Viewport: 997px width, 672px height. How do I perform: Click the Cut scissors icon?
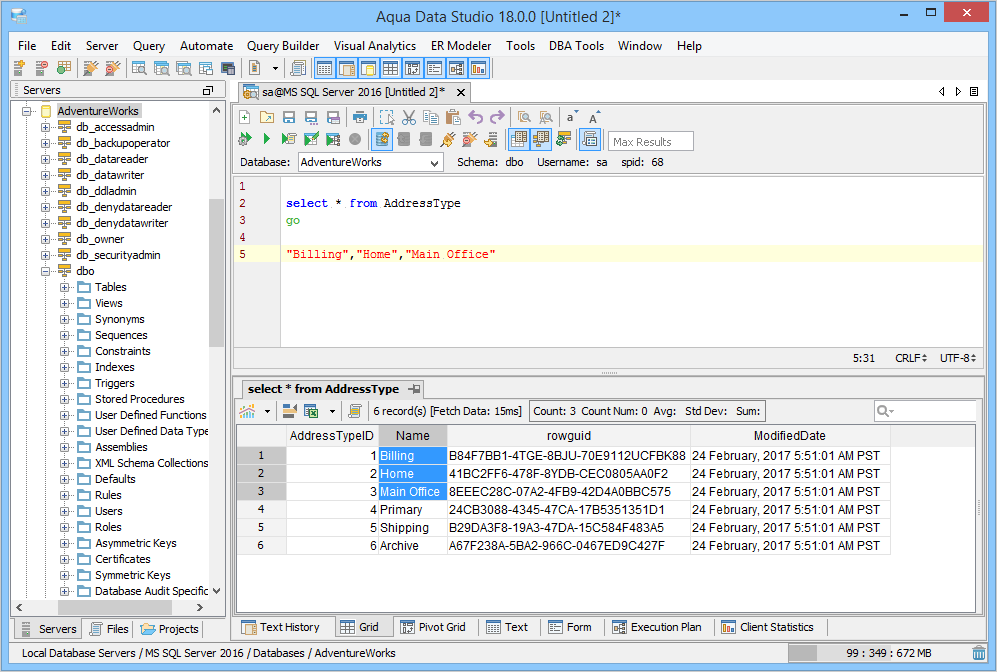(409, 117)
